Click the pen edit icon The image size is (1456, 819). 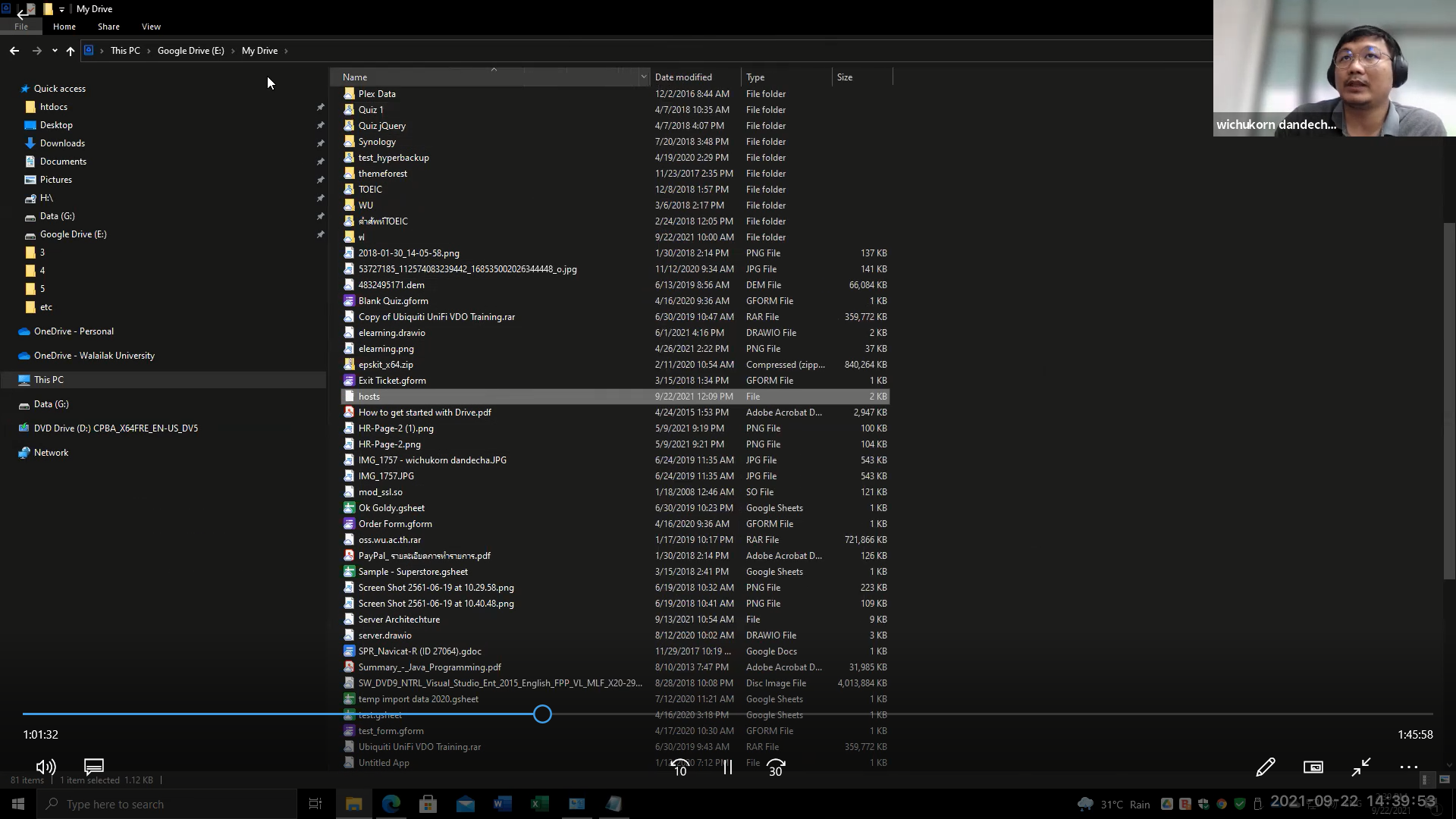pyautogui.click(x=1265, y=767)
